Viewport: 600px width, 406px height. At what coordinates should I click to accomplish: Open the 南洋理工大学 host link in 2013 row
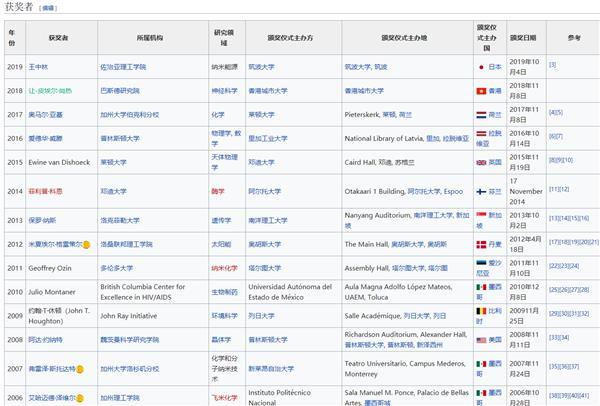(268, 220)
